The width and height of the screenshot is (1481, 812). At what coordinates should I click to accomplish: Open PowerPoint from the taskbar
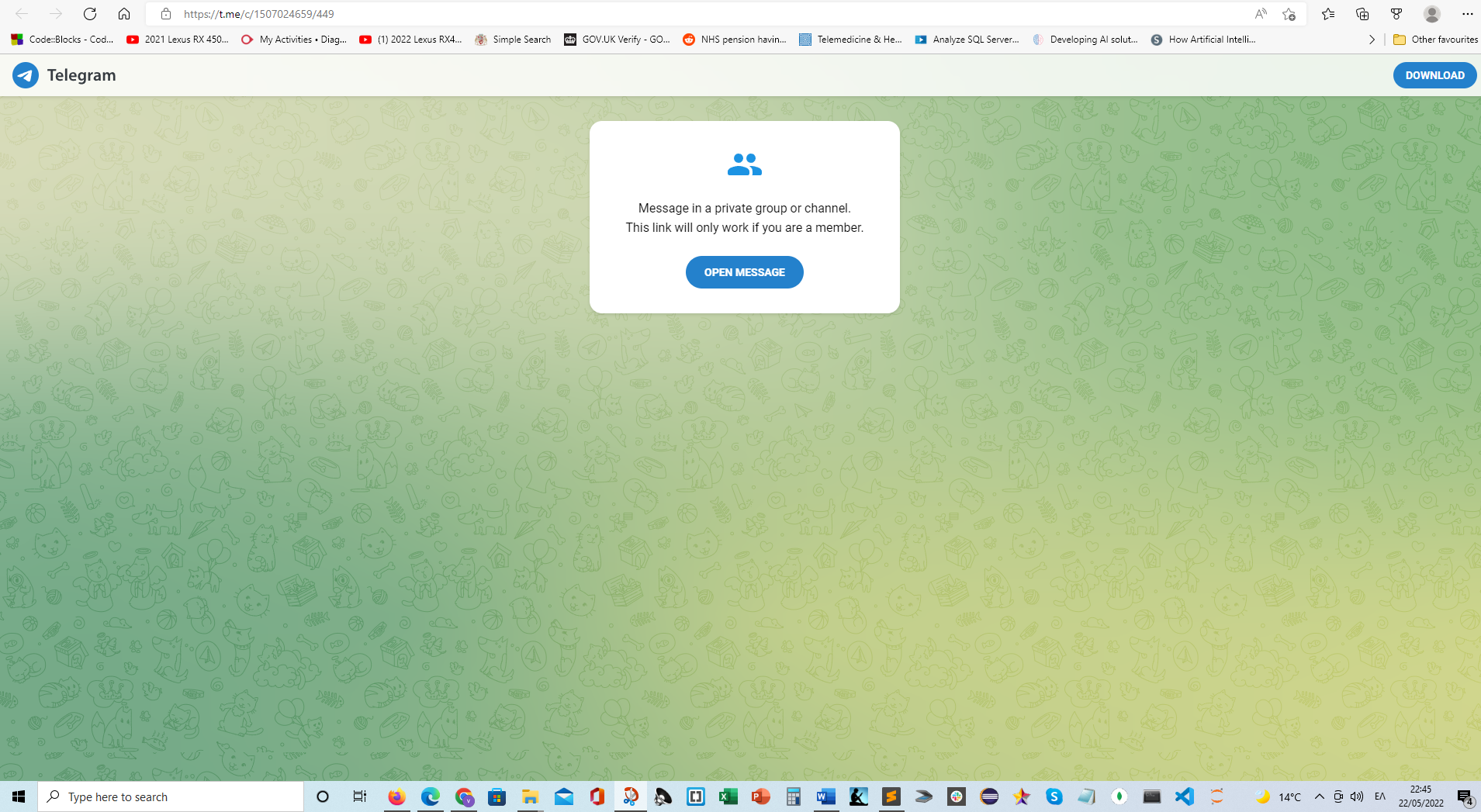(761, 796)
